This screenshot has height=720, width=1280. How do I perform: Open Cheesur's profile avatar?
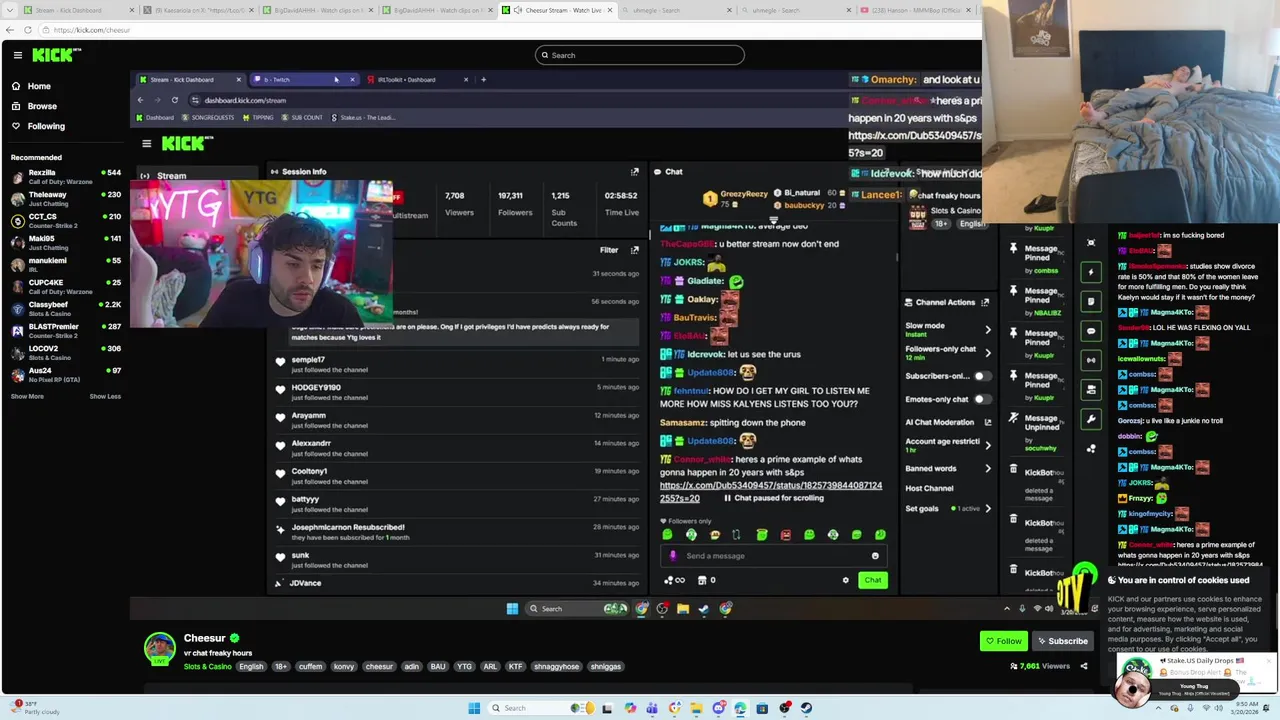coord(159,648)
